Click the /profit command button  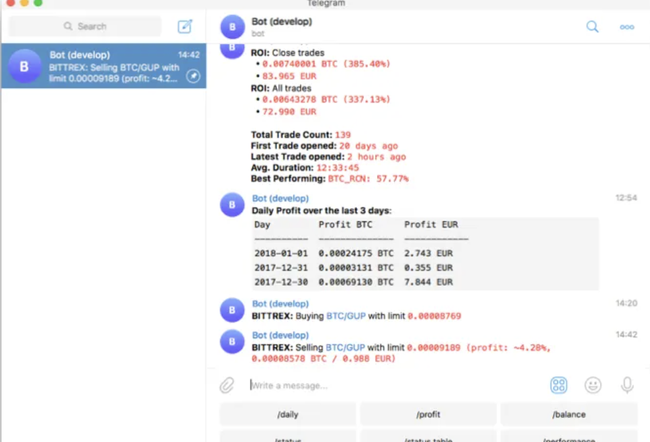tap(428, 414)
